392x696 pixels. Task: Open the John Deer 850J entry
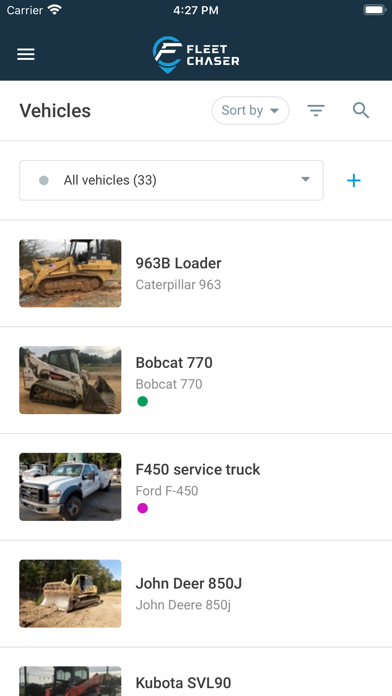pos(196,593)
